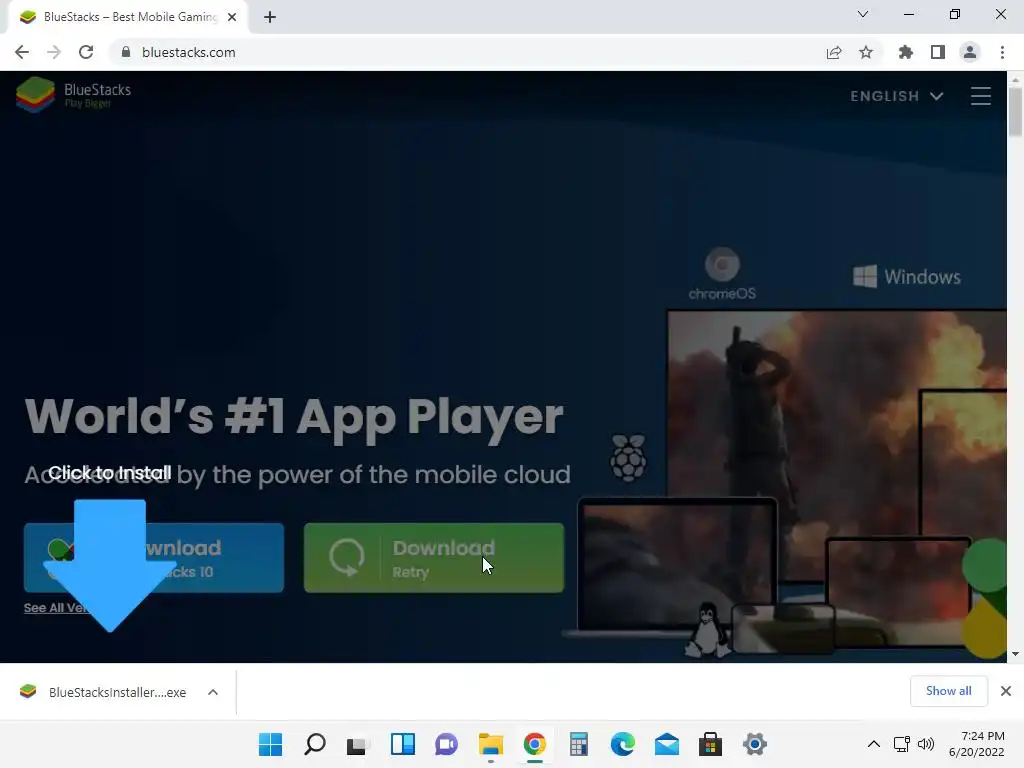Open the downloaded BlueStacksInstaller exe file
Image resolution: width=1024 pixels, height=768 pixels.
(x=104, y=692)
